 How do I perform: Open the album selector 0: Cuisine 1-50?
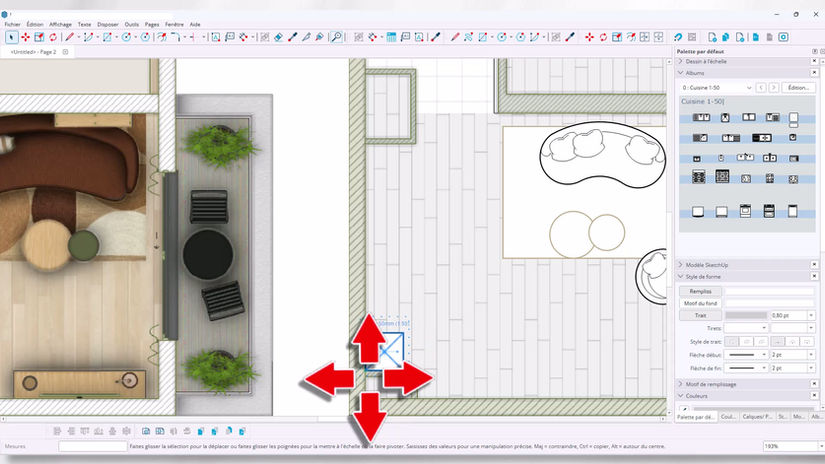716,87
